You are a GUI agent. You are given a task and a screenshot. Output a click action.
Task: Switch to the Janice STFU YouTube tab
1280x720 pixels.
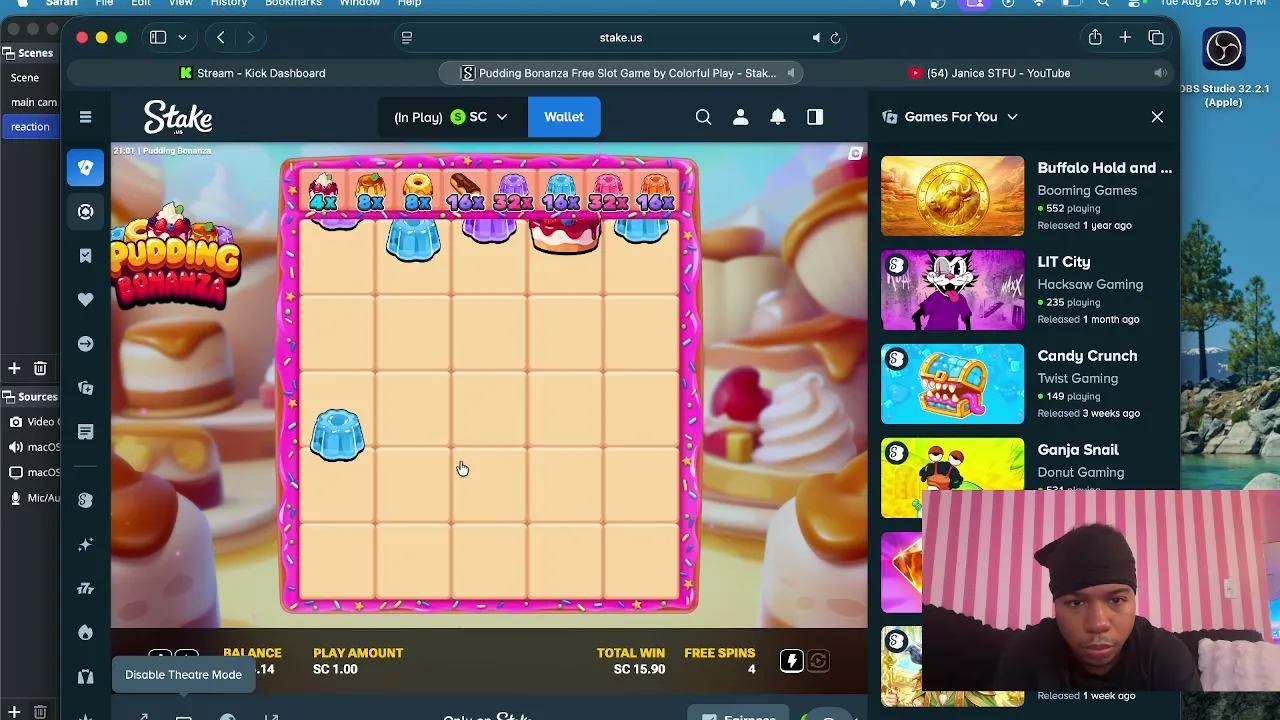pyautogui.click(x=990, y=73)
